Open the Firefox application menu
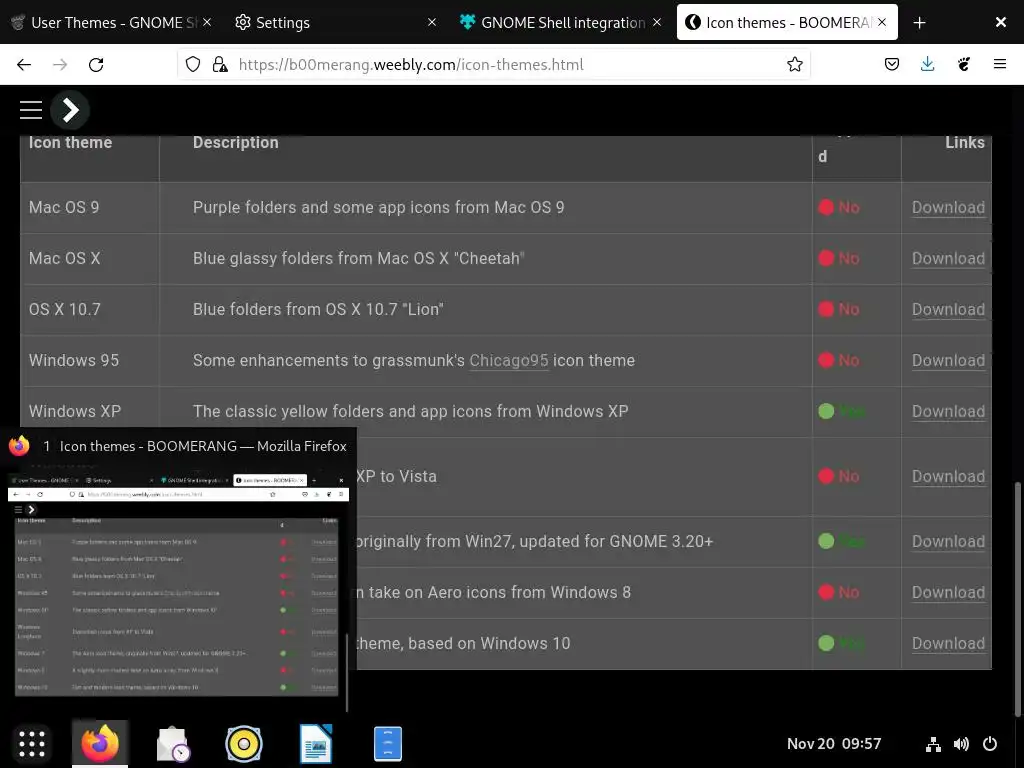1024x768 pixels. click(x=1000, y=64)
